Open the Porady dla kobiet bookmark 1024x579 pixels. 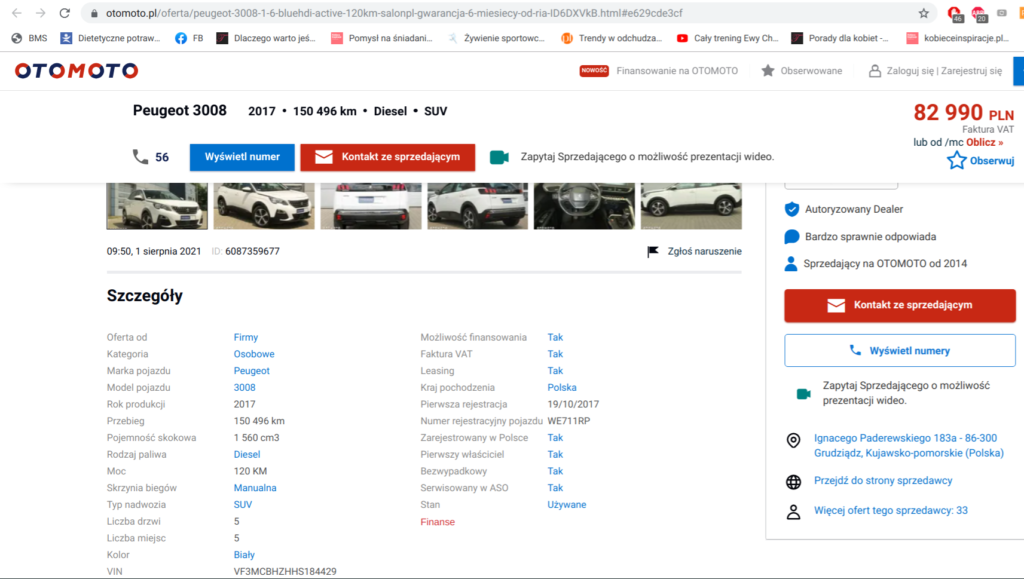tap(840, 39)
